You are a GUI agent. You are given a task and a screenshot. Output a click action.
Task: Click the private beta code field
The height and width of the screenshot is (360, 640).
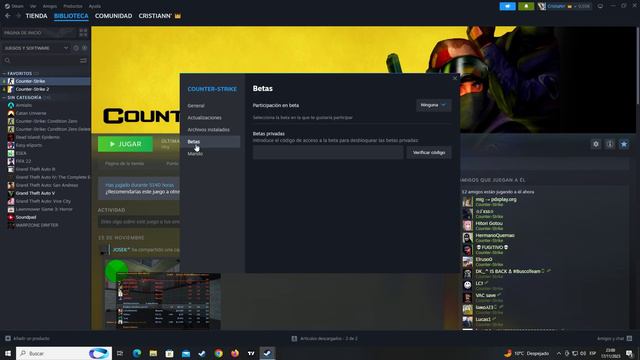[328, 153]
